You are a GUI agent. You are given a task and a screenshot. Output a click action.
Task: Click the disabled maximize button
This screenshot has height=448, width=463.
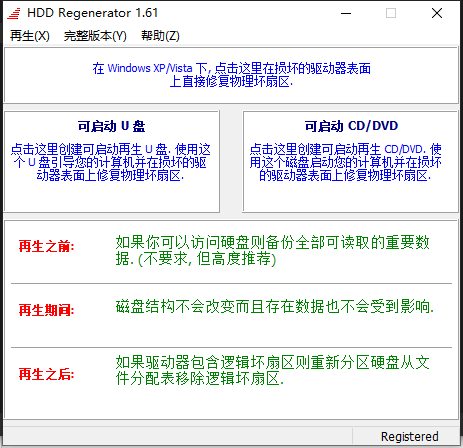(391, 13)
